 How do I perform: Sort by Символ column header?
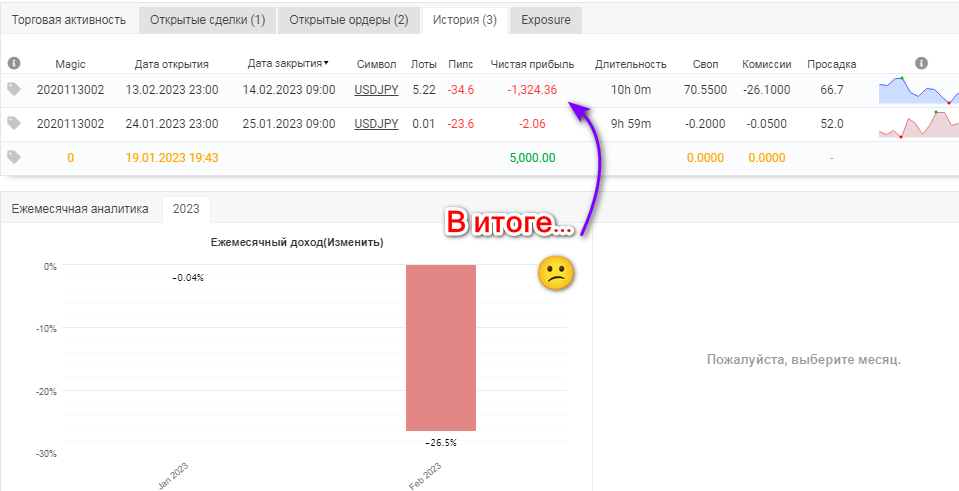coord(376,64)
